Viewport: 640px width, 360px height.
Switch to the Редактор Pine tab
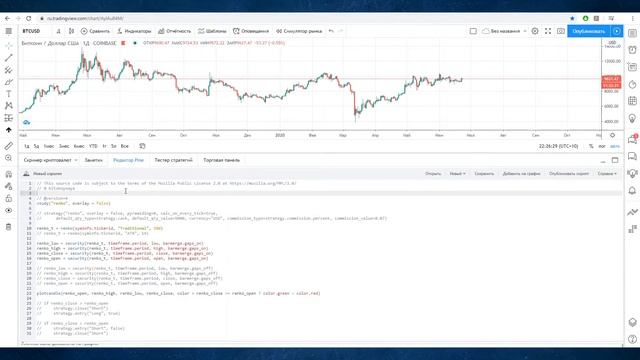[128, 160]
